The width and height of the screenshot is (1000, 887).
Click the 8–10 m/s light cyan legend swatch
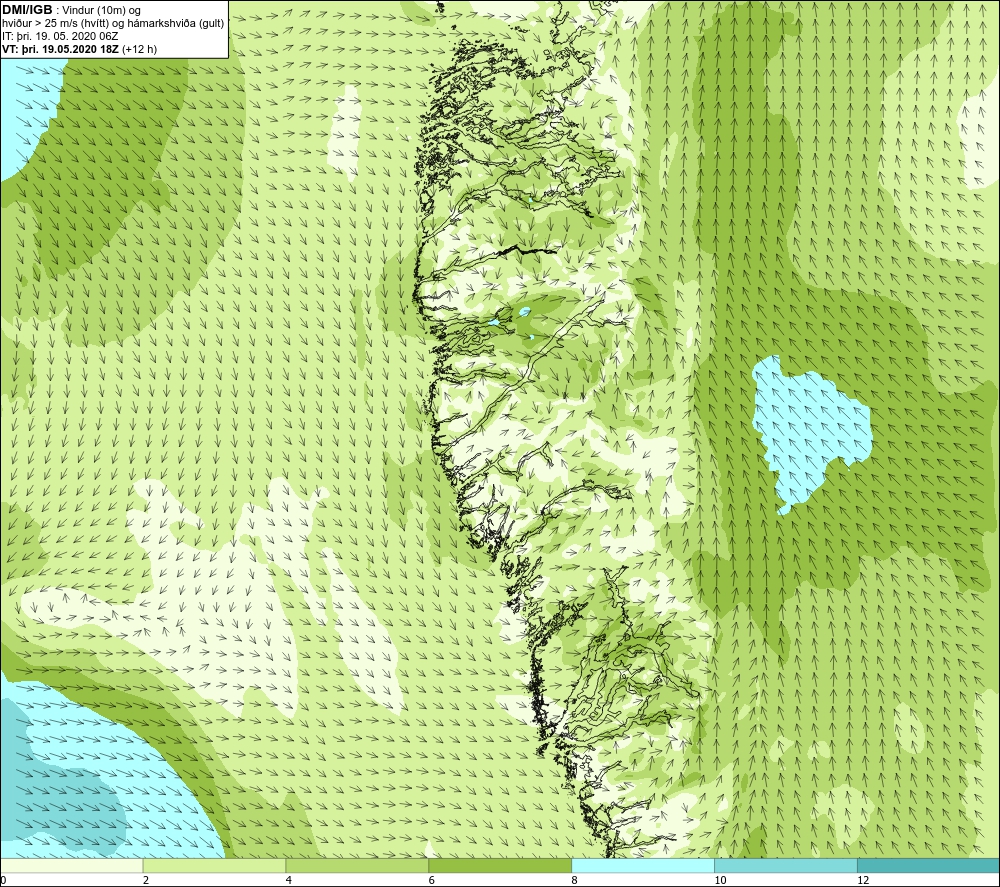[x=643, y=865]
